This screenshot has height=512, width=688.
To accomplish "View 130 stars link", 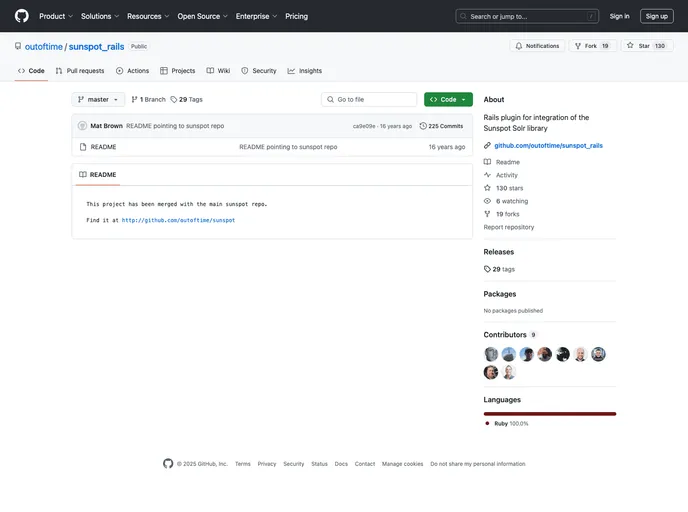I will [504, 188].
